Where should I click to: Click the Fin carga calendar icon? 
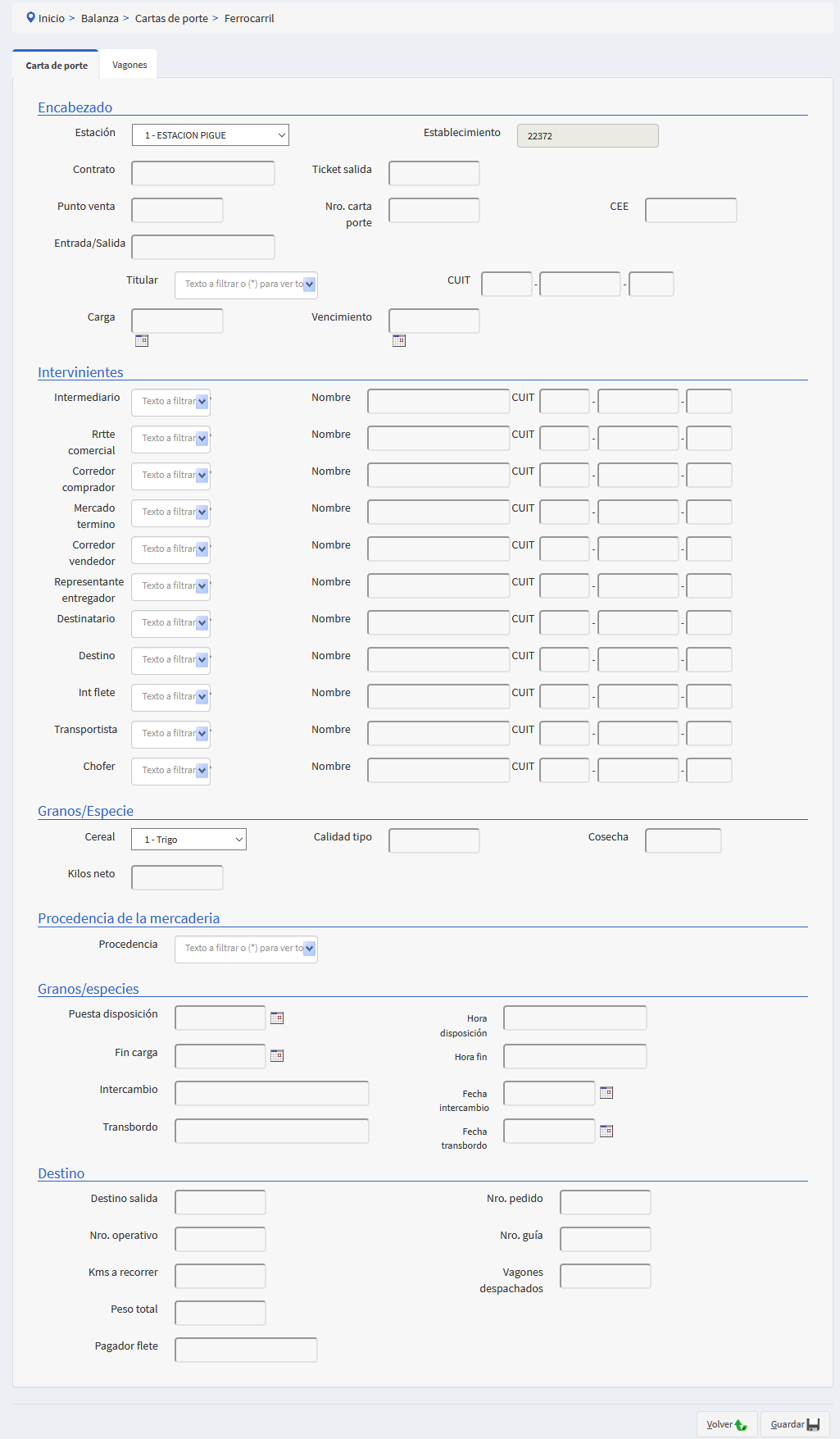[x=277, y=1056]
